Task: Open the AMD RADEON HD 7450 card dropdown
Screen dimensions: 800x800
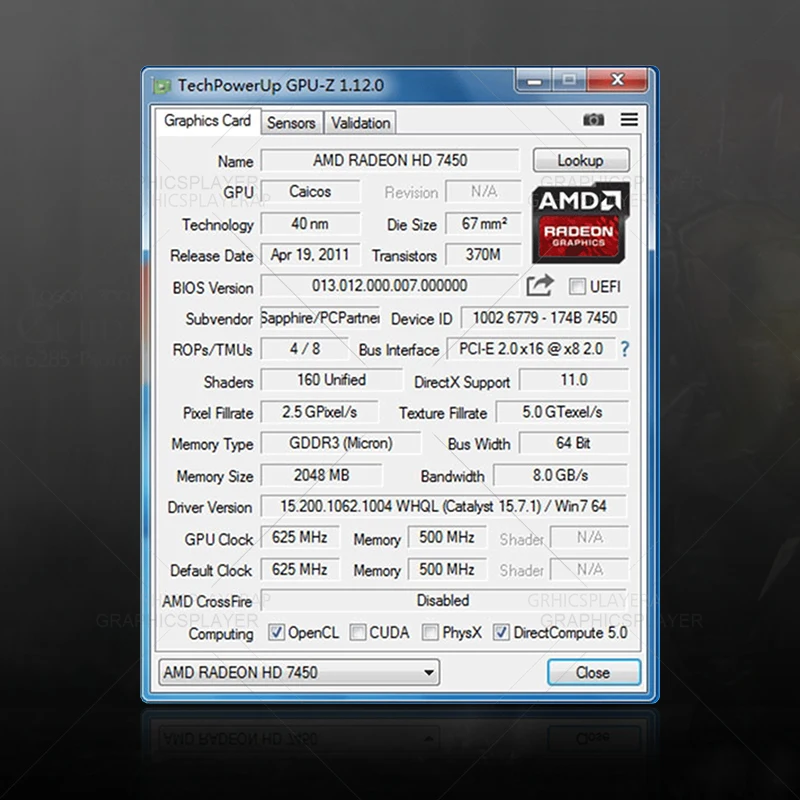Action: (x=299, y=672)
